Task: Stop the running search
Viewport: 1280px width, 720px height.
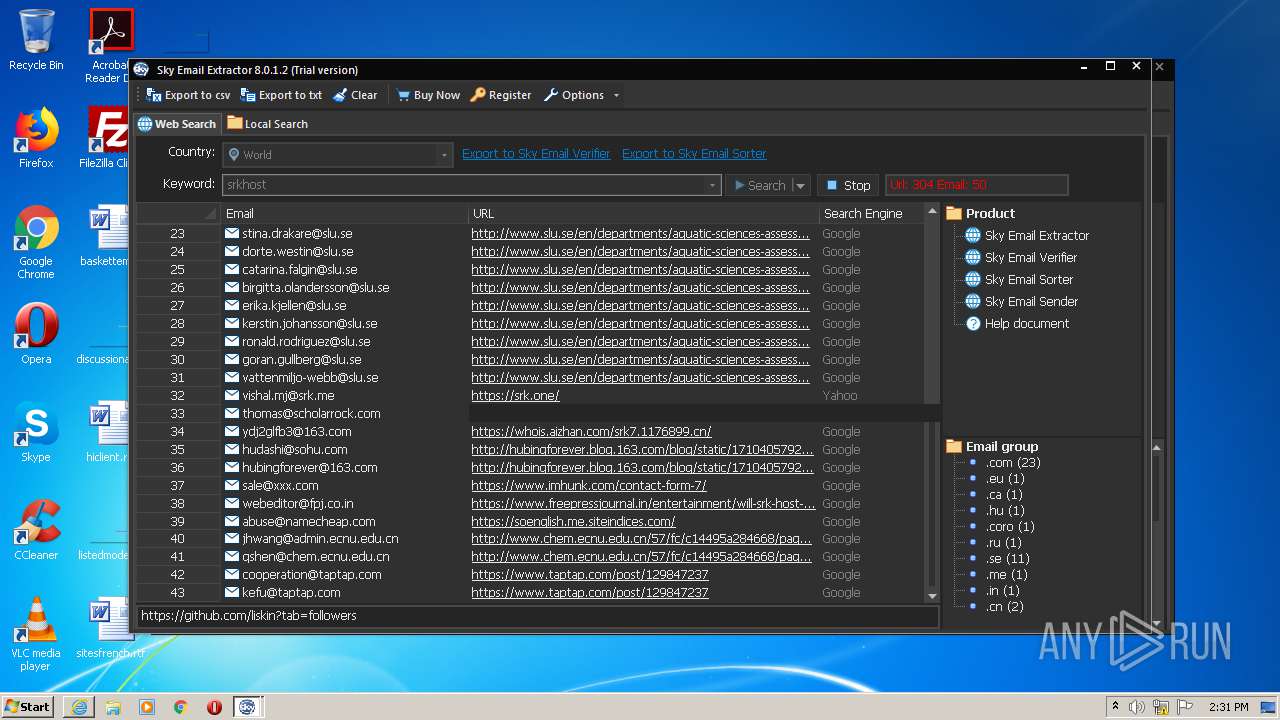Action: 848,185
